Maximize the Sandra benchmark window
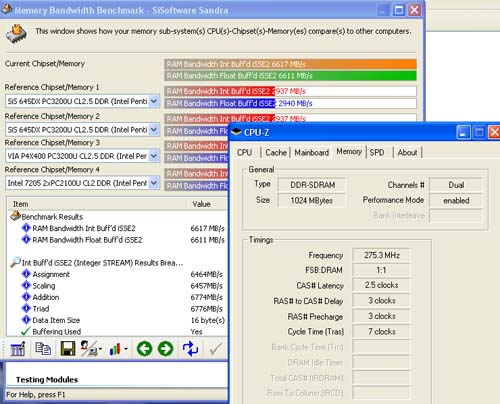This screenshot has width=500, height=404. pos(399,10)
